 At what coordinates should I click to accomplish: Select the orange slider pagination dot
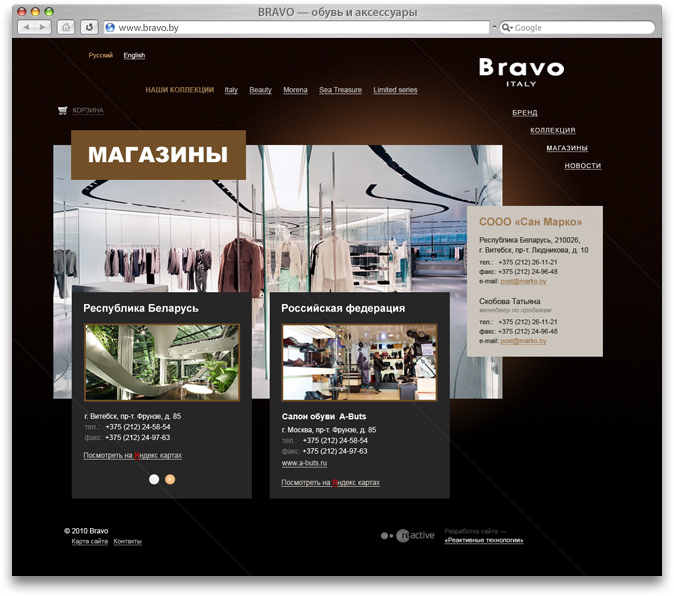coord(170,480)
